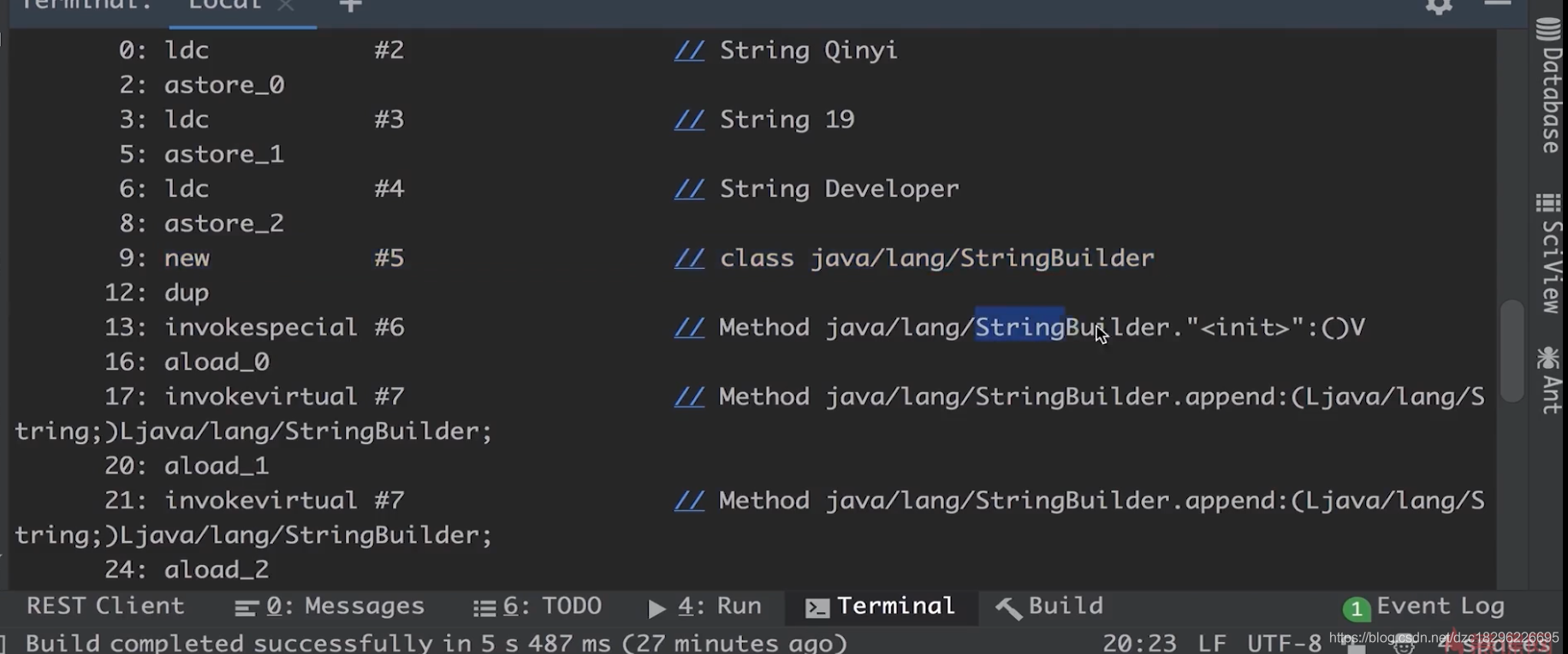Click the "aload_1" instruction
Image resolution: width=1568 pixels, height=654 pixels.
coord(217,466)
